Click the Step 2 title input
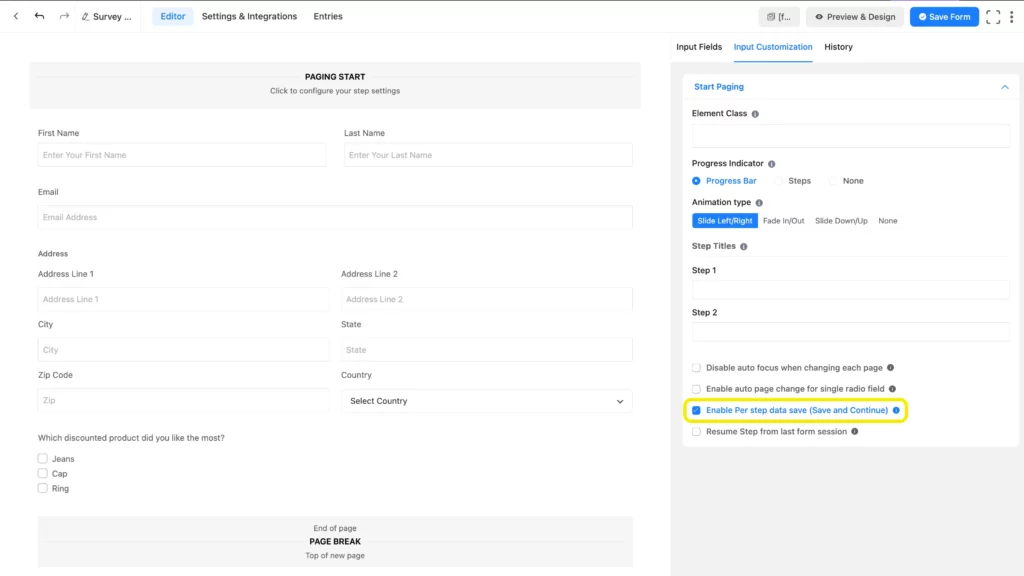This screenshot has height=576, width=1024. pyautogui.click(x=850, y=332)
